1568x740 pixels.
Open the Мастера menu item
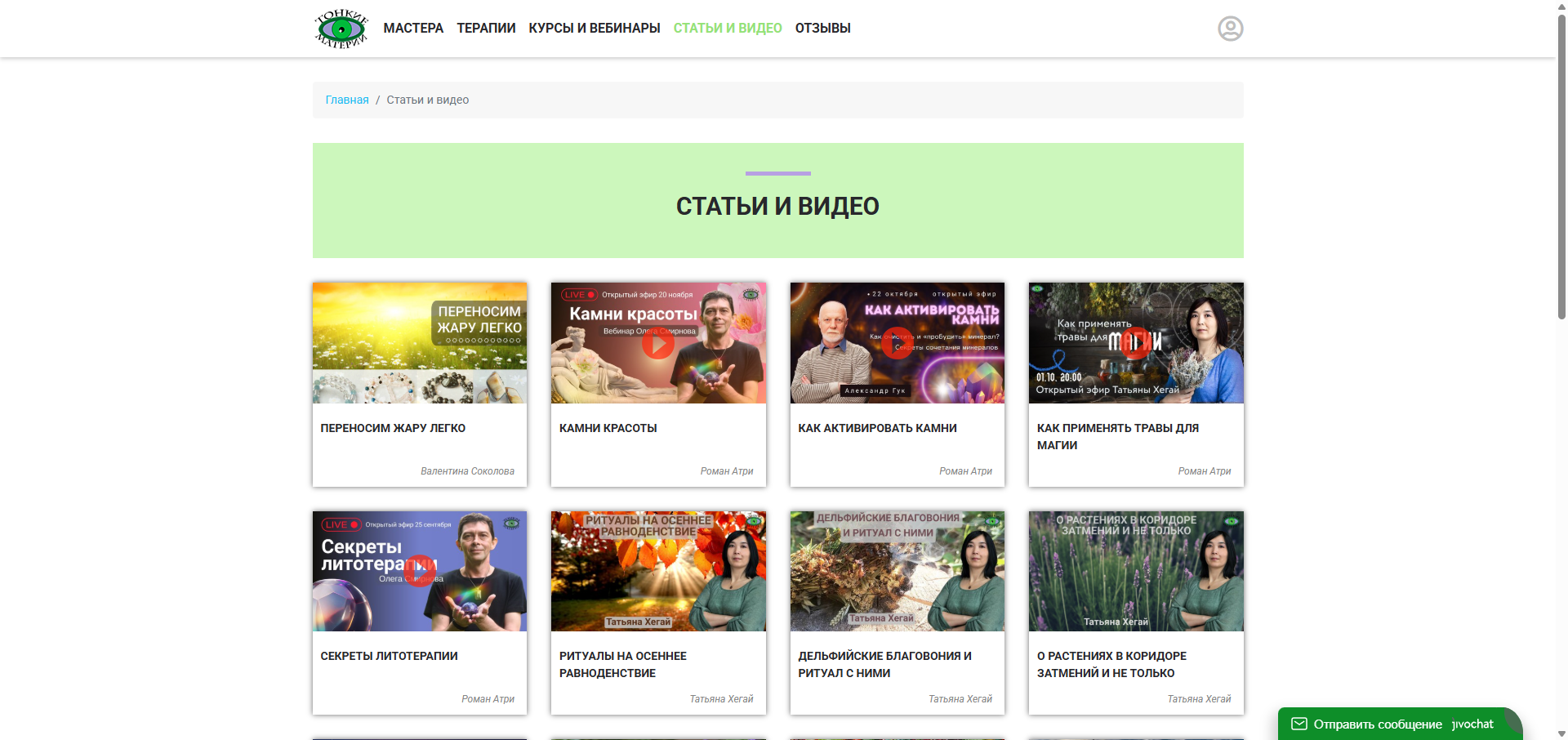tap(413, 29)
